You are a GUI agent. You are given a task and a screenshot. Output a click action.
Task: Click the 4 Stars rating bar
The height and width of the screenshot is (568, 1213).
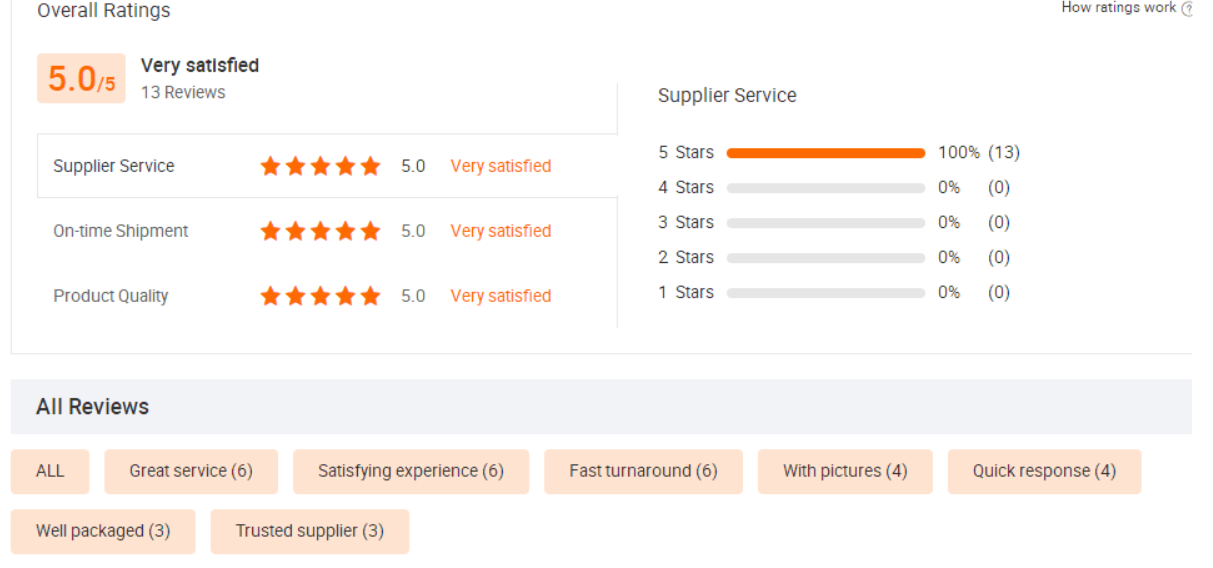[x=825, y=188]
